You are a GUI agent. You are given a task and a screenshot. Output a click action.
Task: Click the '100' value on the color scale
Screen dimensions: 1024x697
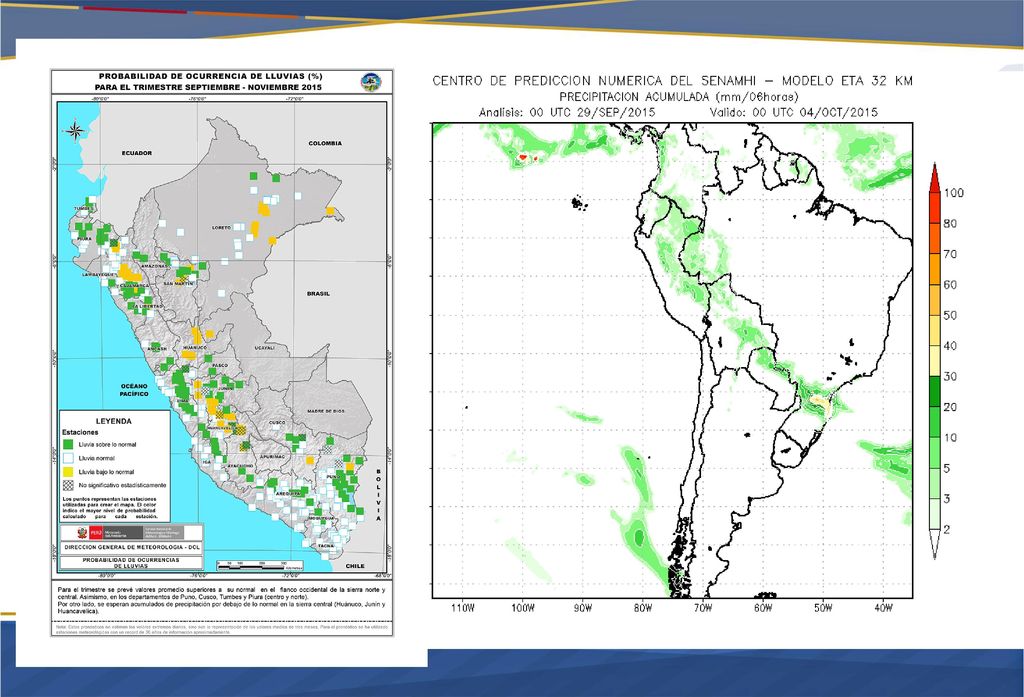[x=953, y=193]
